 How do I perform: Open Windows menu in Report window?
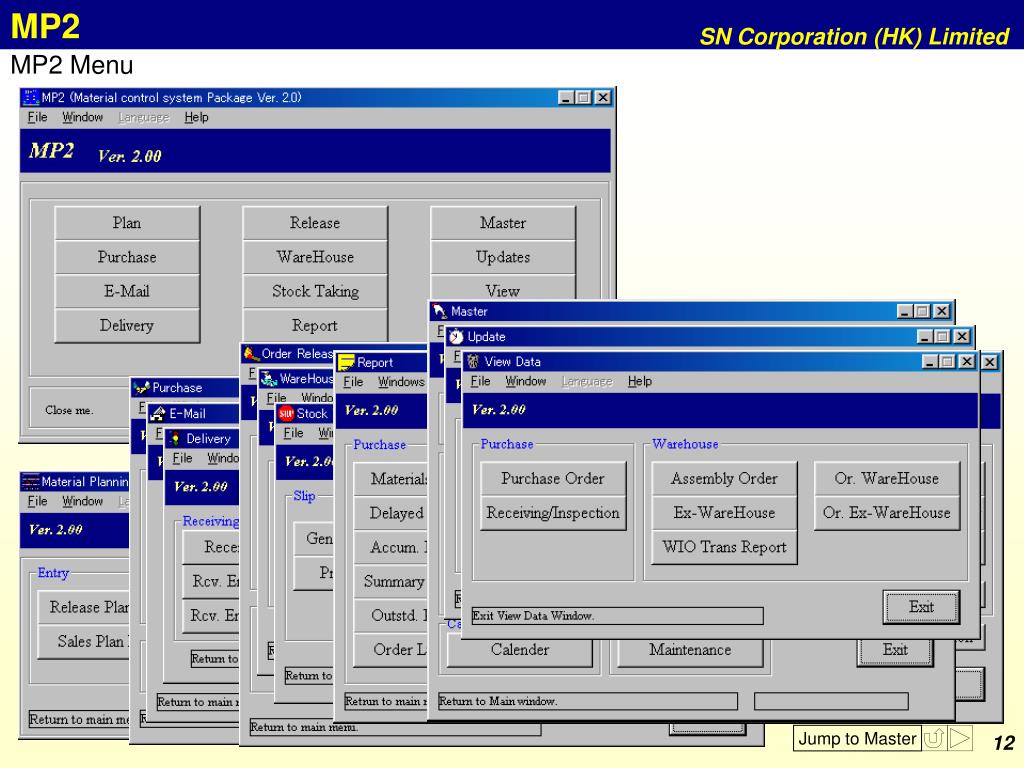[401, 382]
